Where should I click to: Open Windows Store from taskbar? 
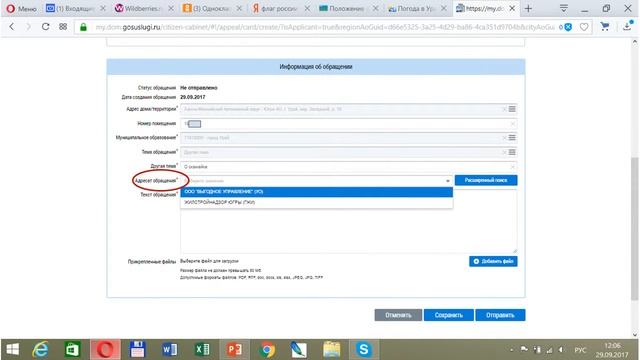click(73, 350)
